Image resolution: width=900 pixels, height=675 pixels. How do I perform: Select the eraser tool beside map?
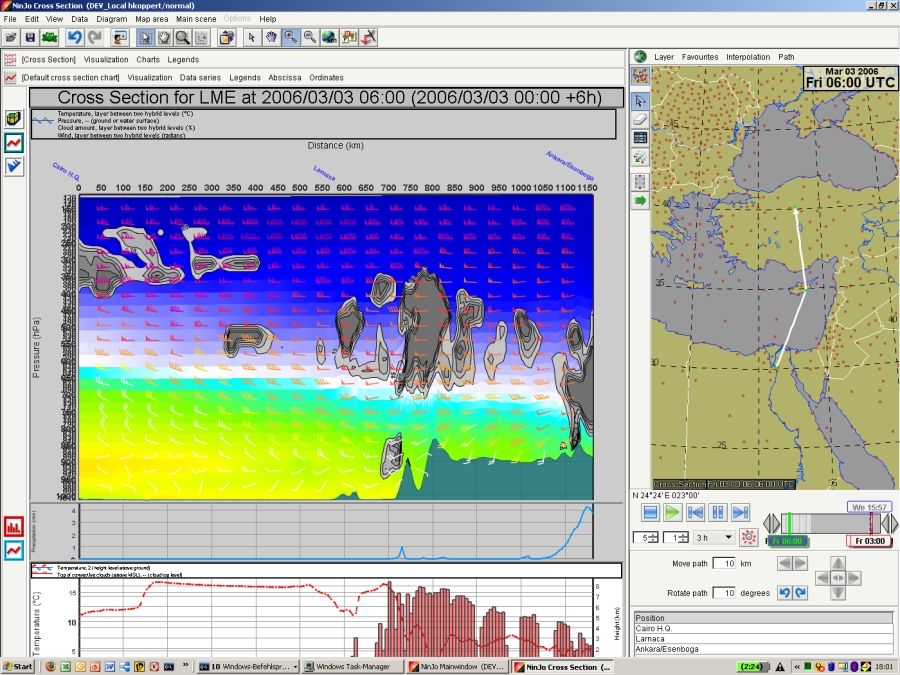(x=640, y=119)
